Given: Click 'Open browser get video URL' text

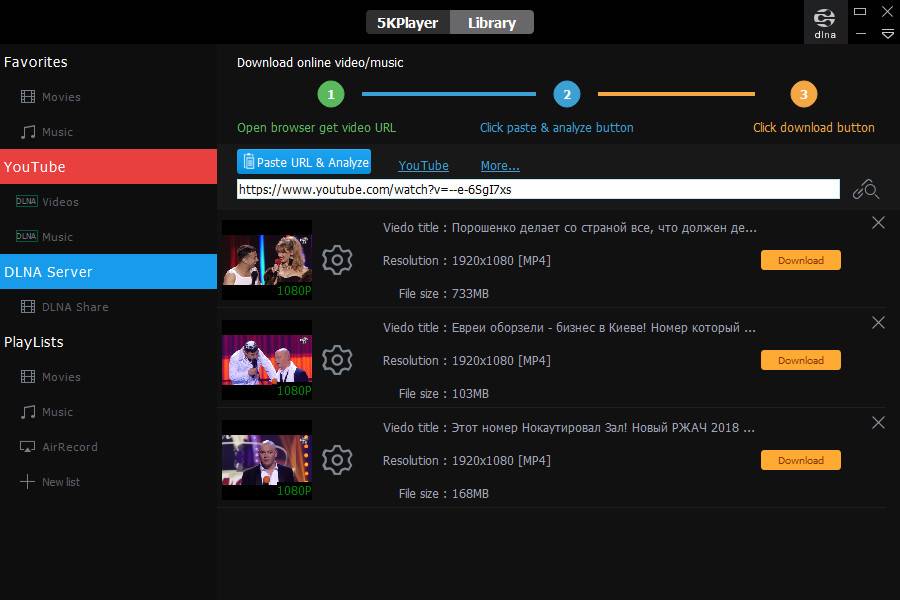Looking at the screenshot, I should [x=316, y=127].
